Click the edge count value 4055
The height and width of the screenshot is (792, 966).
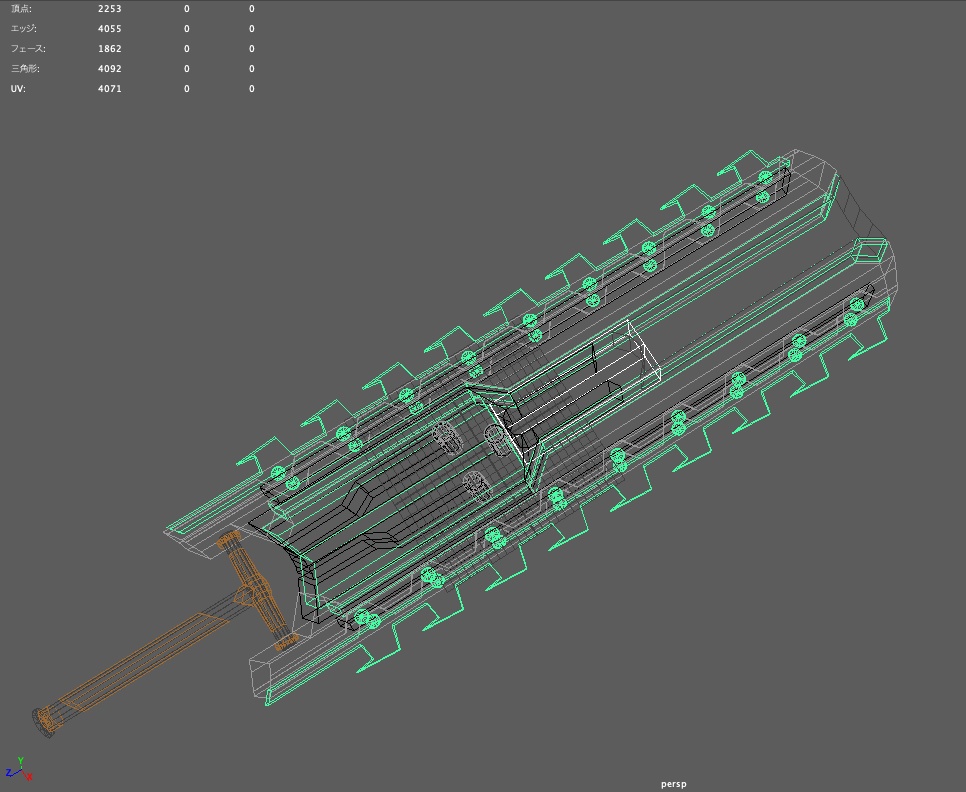[110, 29]
